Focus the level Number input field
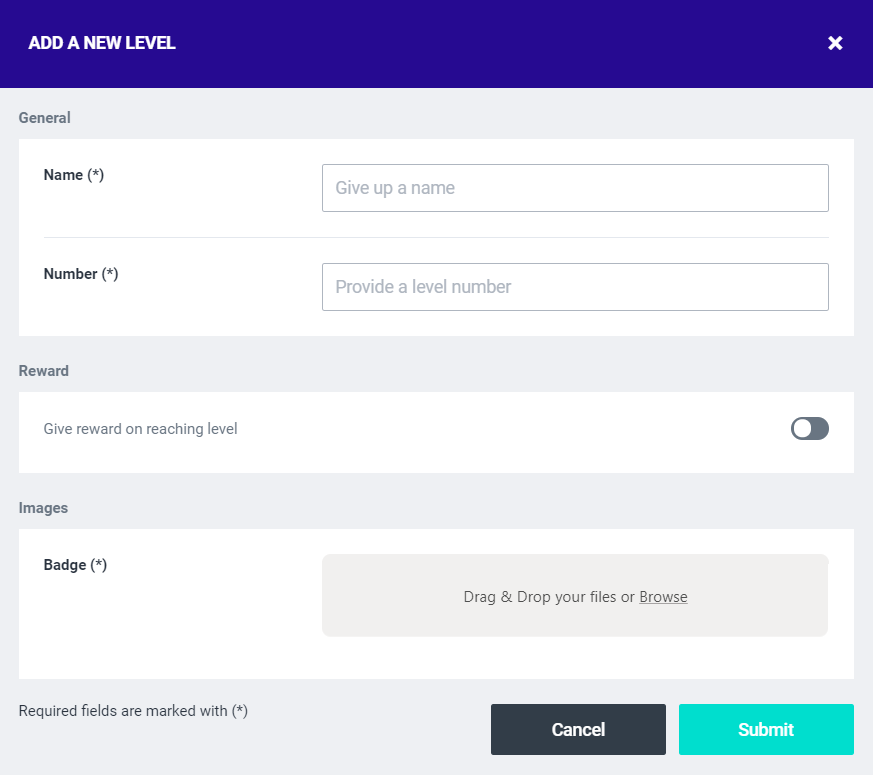 575,287
